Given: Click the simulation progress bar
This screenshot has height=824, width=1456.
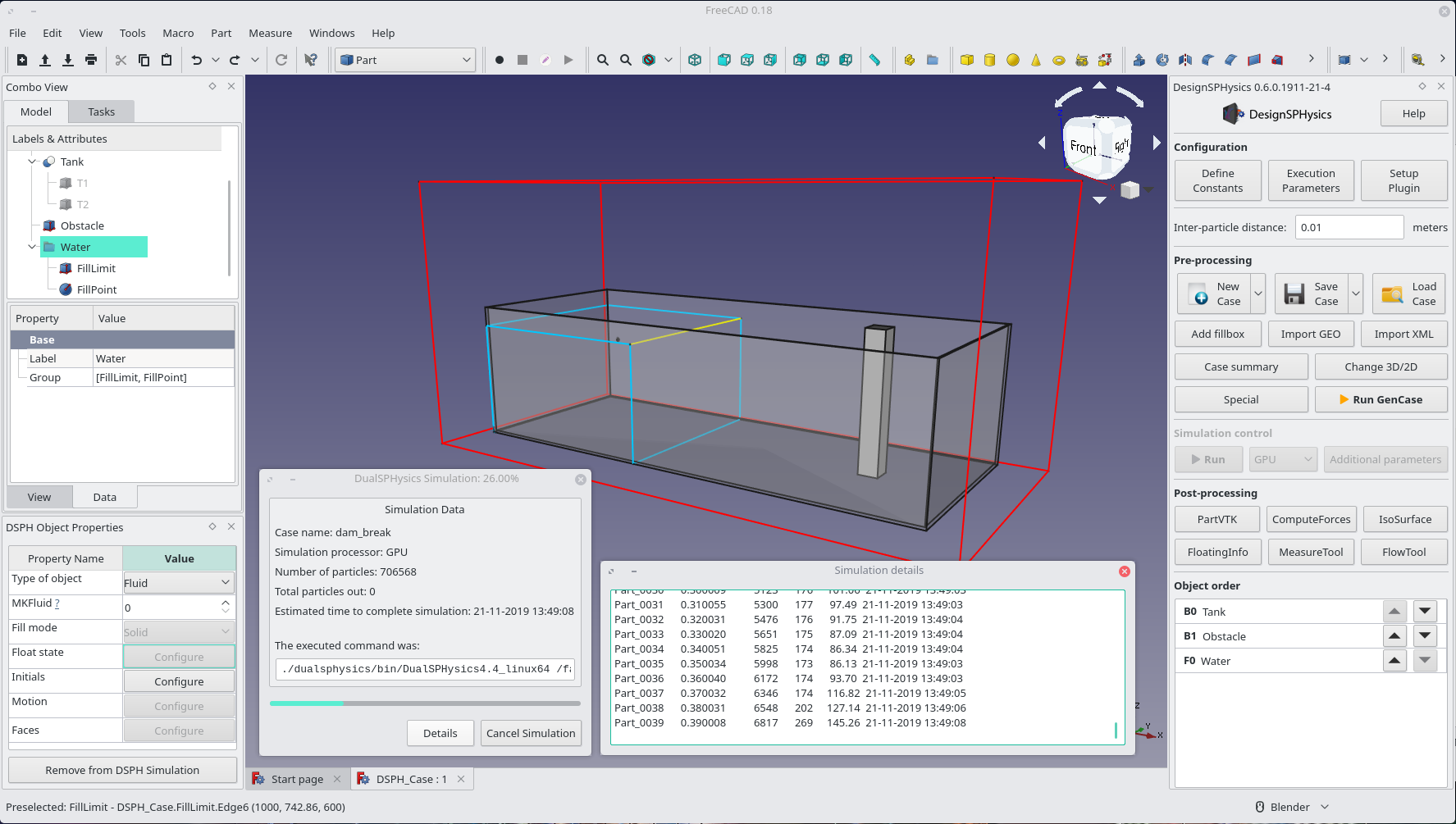Looking at the screenshot, I should pyautogui.click(x=425, y=703).
